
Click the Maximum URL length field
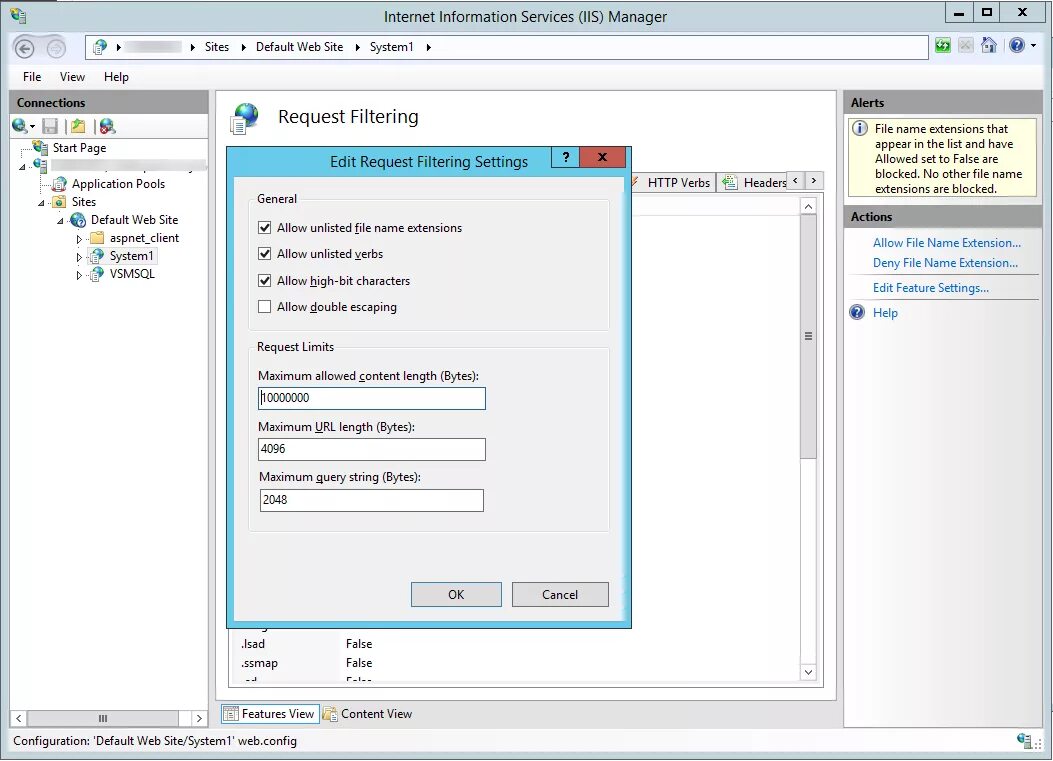pos(371,449)
